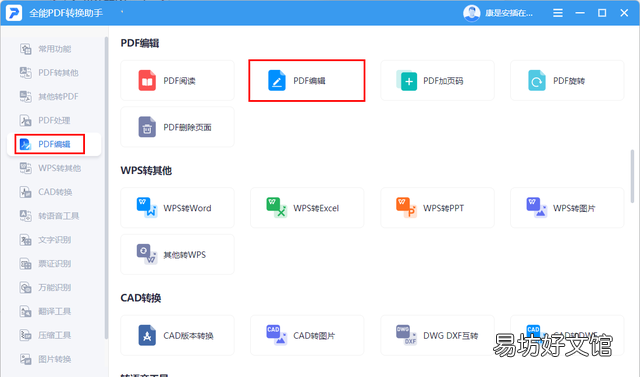Open WPS转其他 in the sidebar
640x377 pixels.
tap(50, 168)
